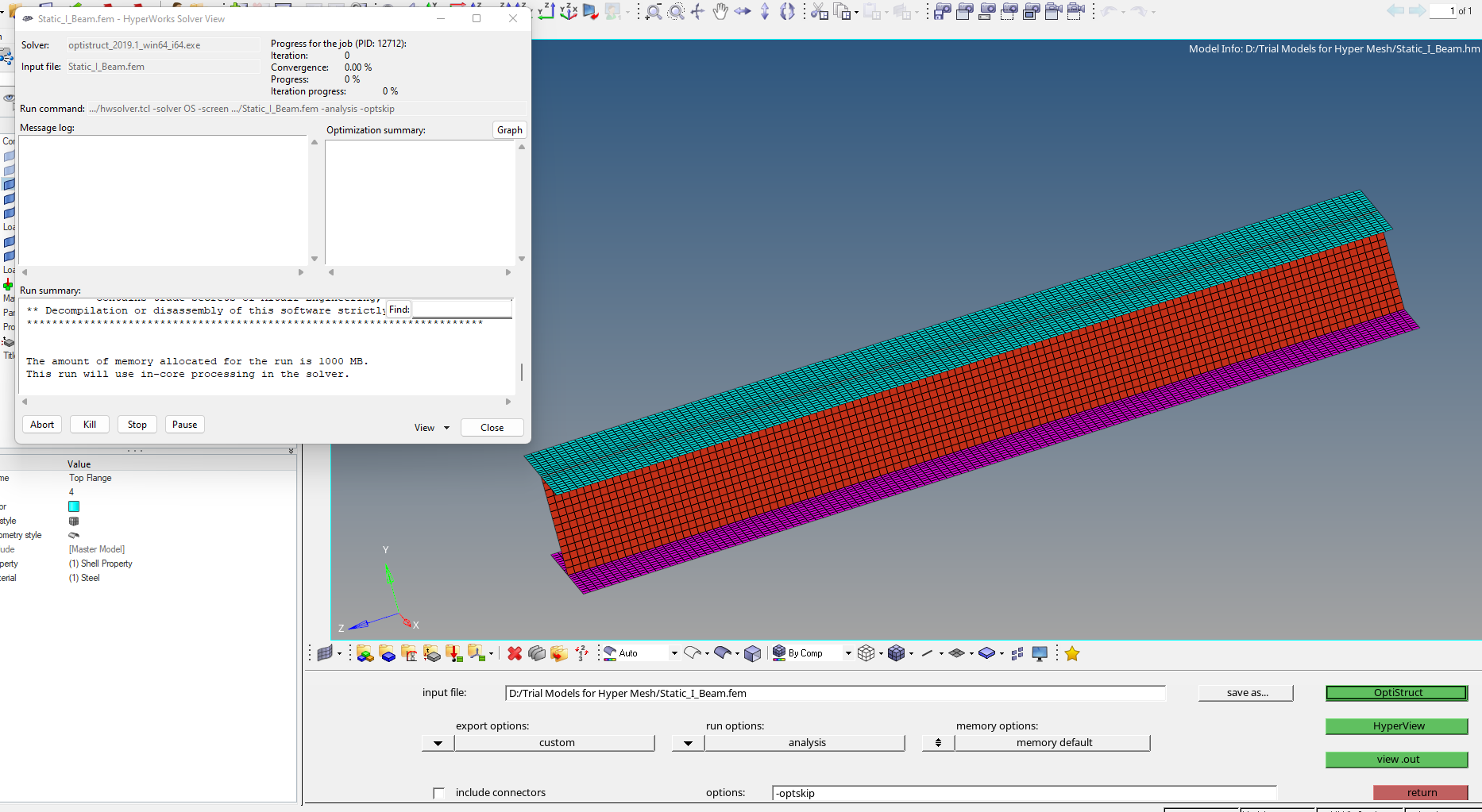
Task: Click the Delete entities red X icon
Action: point(515,653)
